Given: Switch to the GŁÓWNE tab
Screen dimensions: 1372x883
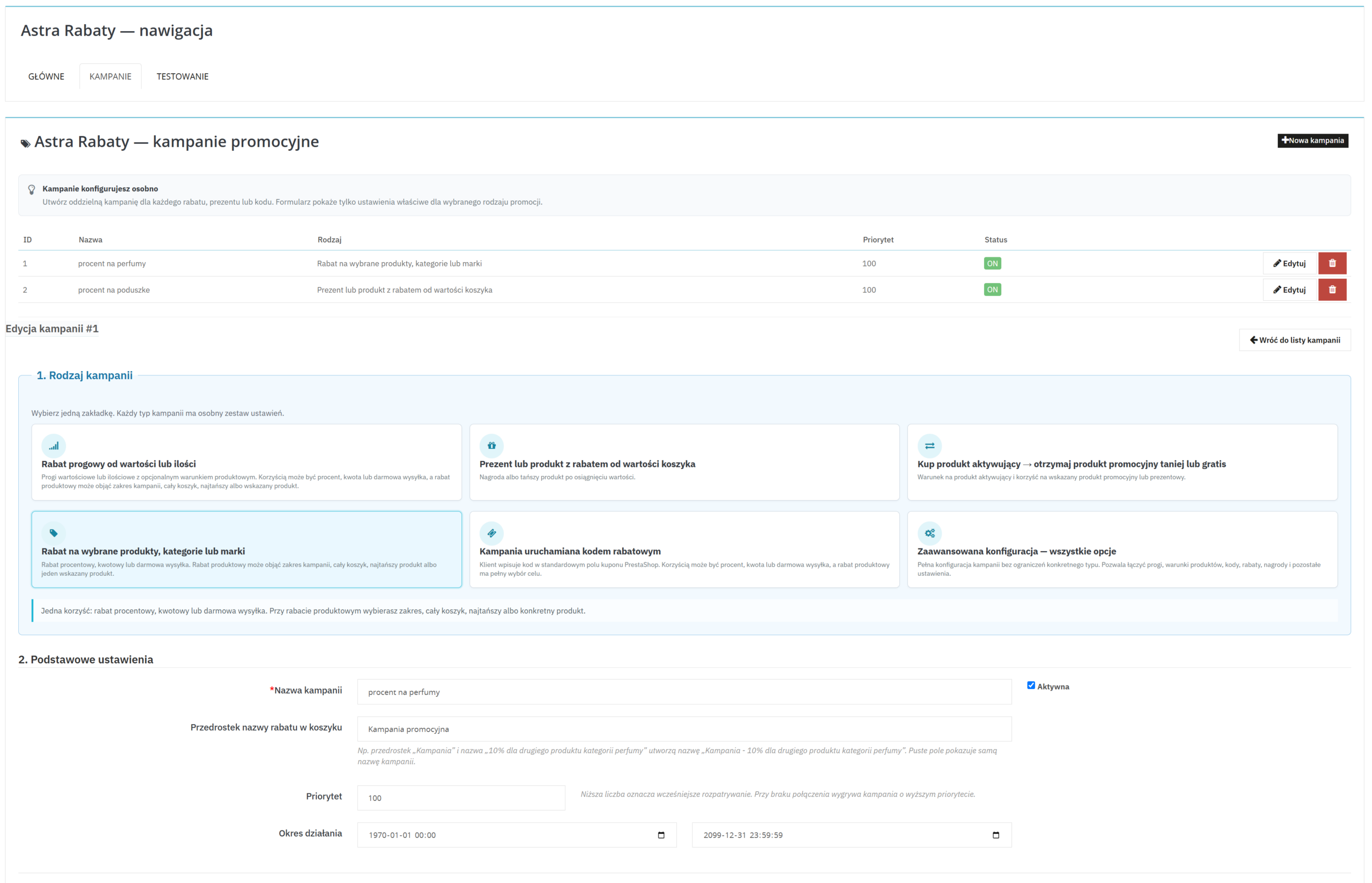Looking at the screenshot, I should point(47,76).
